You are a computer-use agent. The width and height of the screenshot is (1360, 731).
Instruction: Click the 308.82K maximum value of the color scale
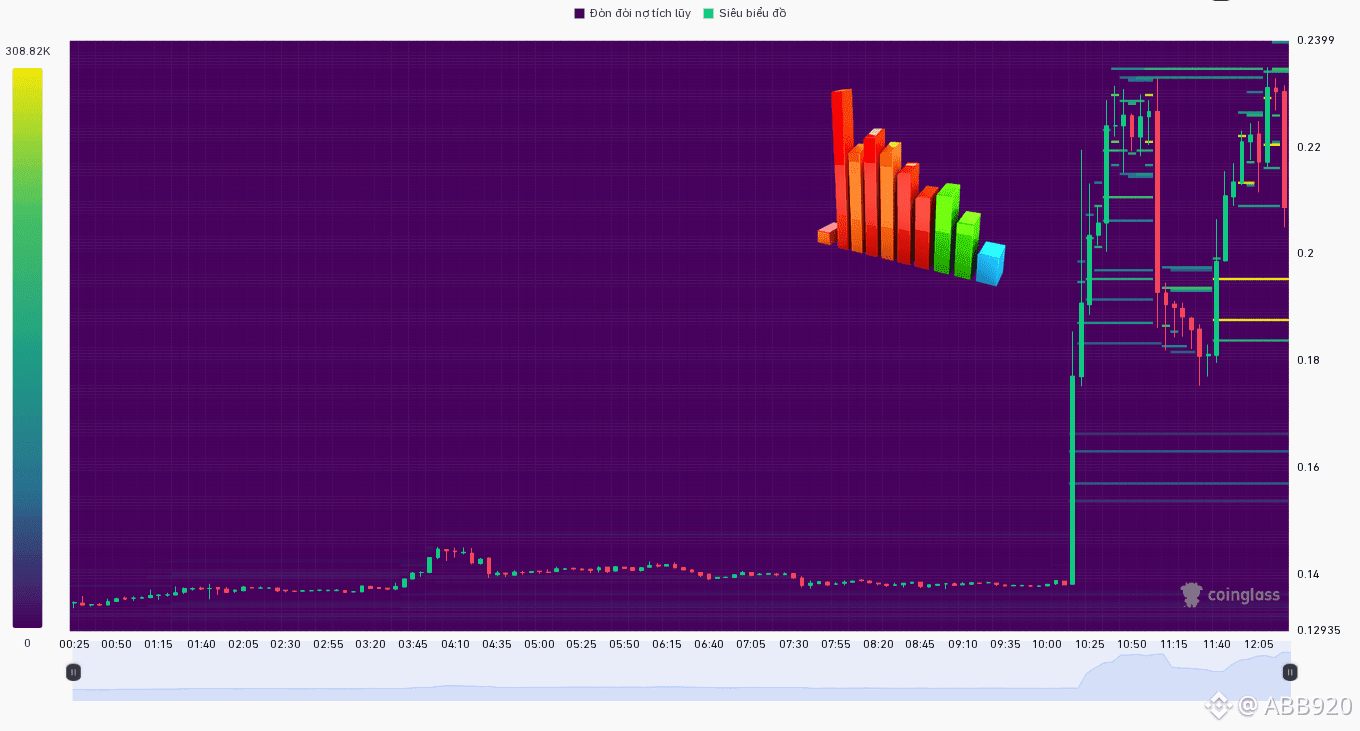point(28,51)
